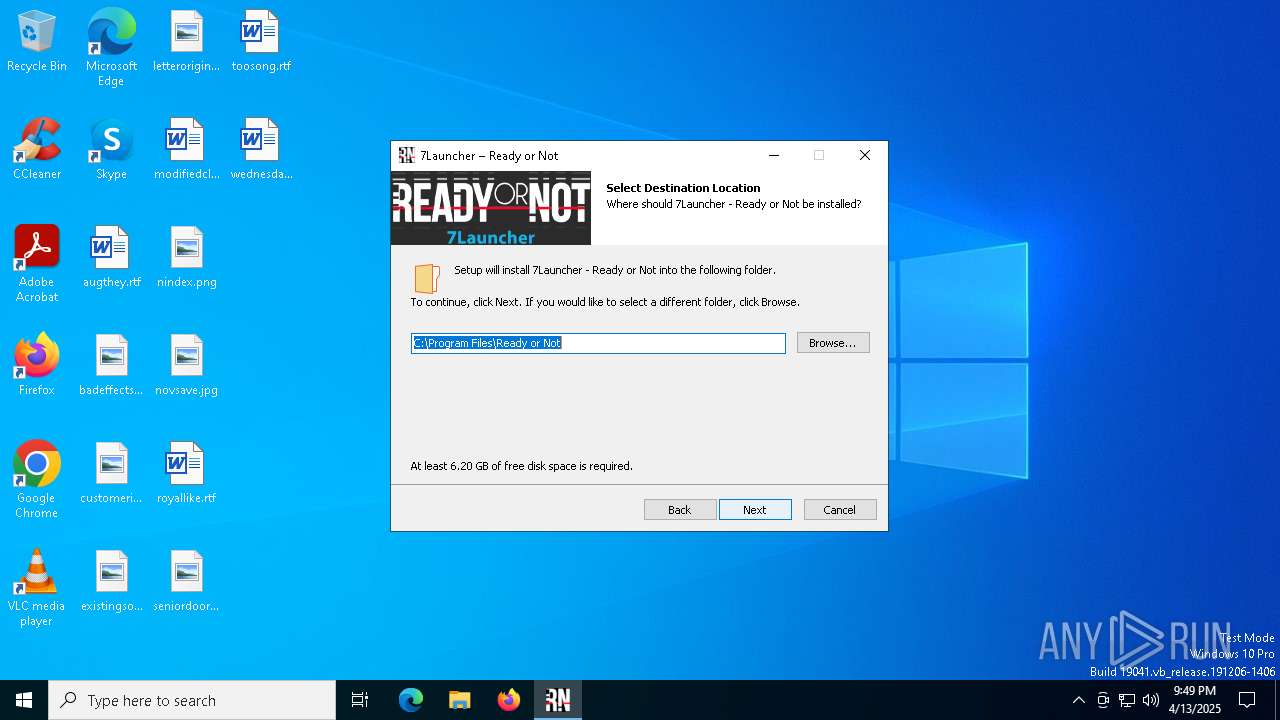Open the volume control in tray

tap(1151, 700)
